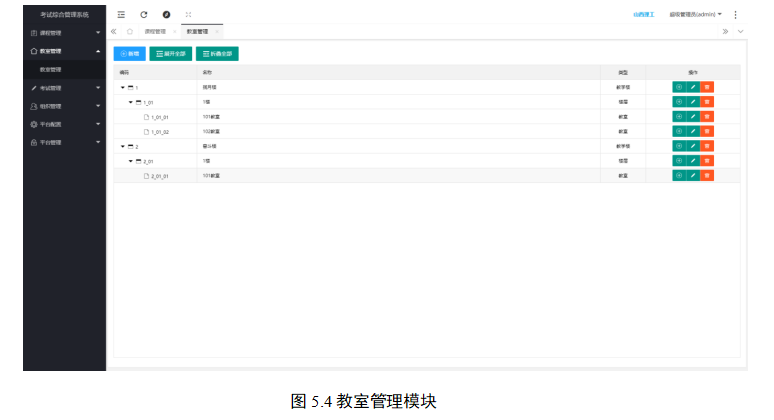Enter fullscreen with the expand icon
The width and height of the screenshot is (774, 420).
188,15
